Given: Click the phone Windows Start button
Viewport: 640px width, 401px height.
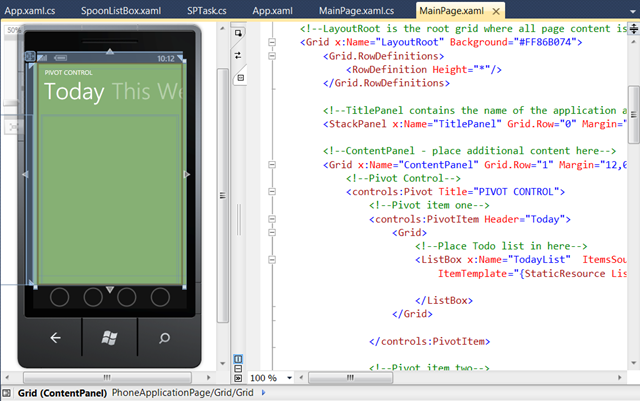Looking at the screenshot, I should pos(109,338).
